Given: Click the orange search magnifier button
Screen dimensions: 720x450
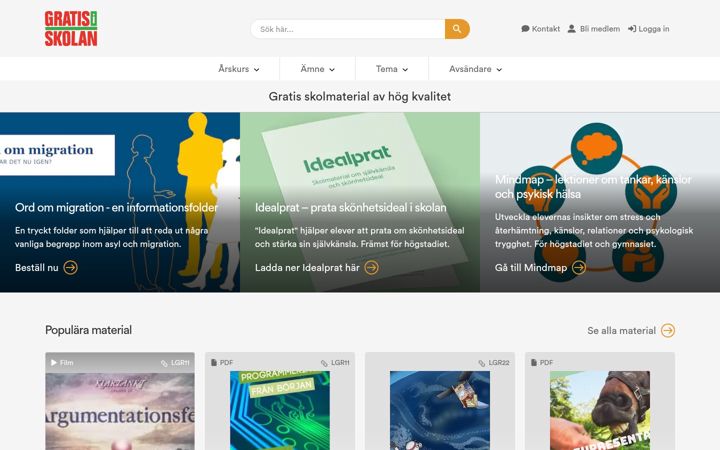Looking at the screenshot, I should (x=457, y=29).
